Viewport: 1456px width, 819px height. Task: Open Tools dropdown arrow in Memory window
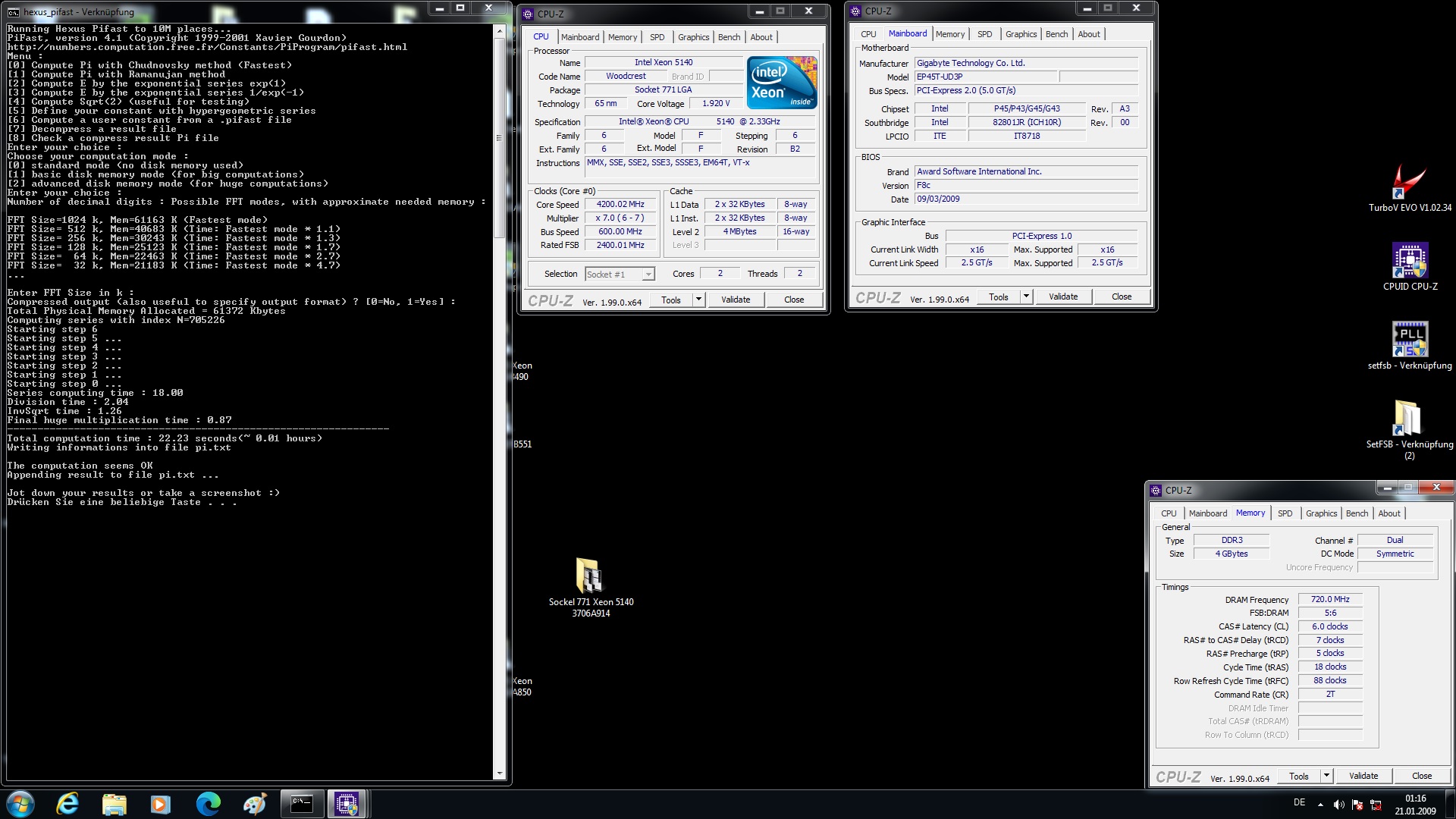tap(1326, 776)
